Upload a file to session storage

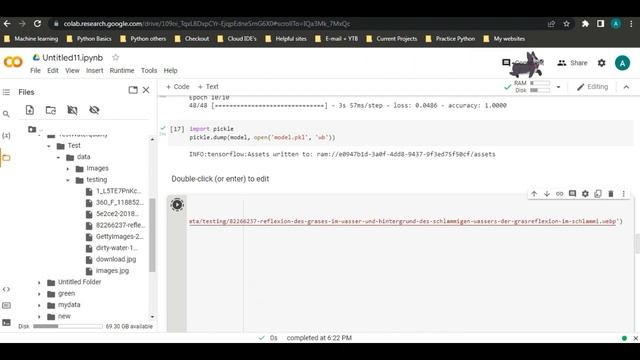[x=30, y=110]
